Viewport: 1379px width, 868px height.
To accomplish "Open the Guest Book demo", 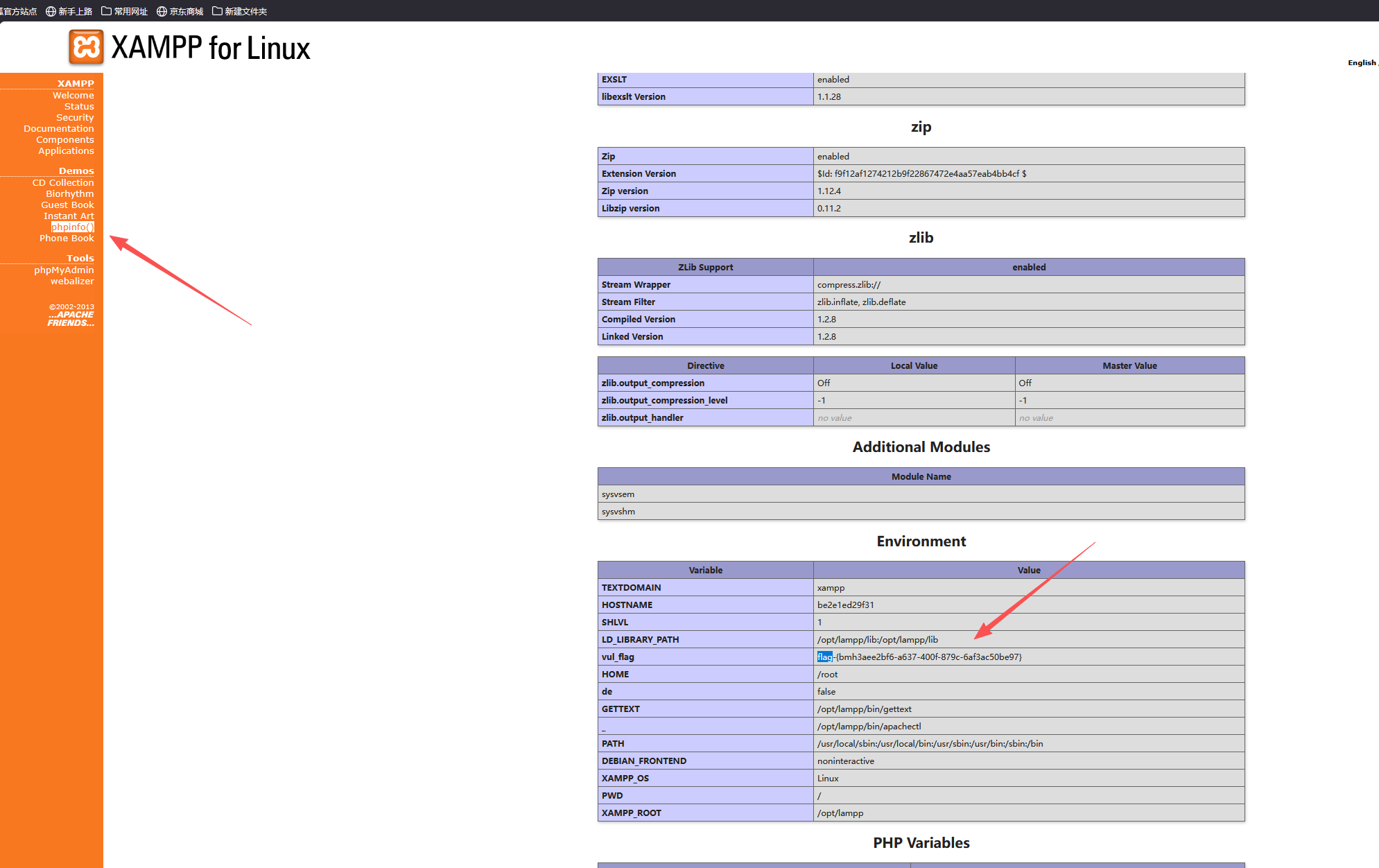I will [x=67, y=205].
